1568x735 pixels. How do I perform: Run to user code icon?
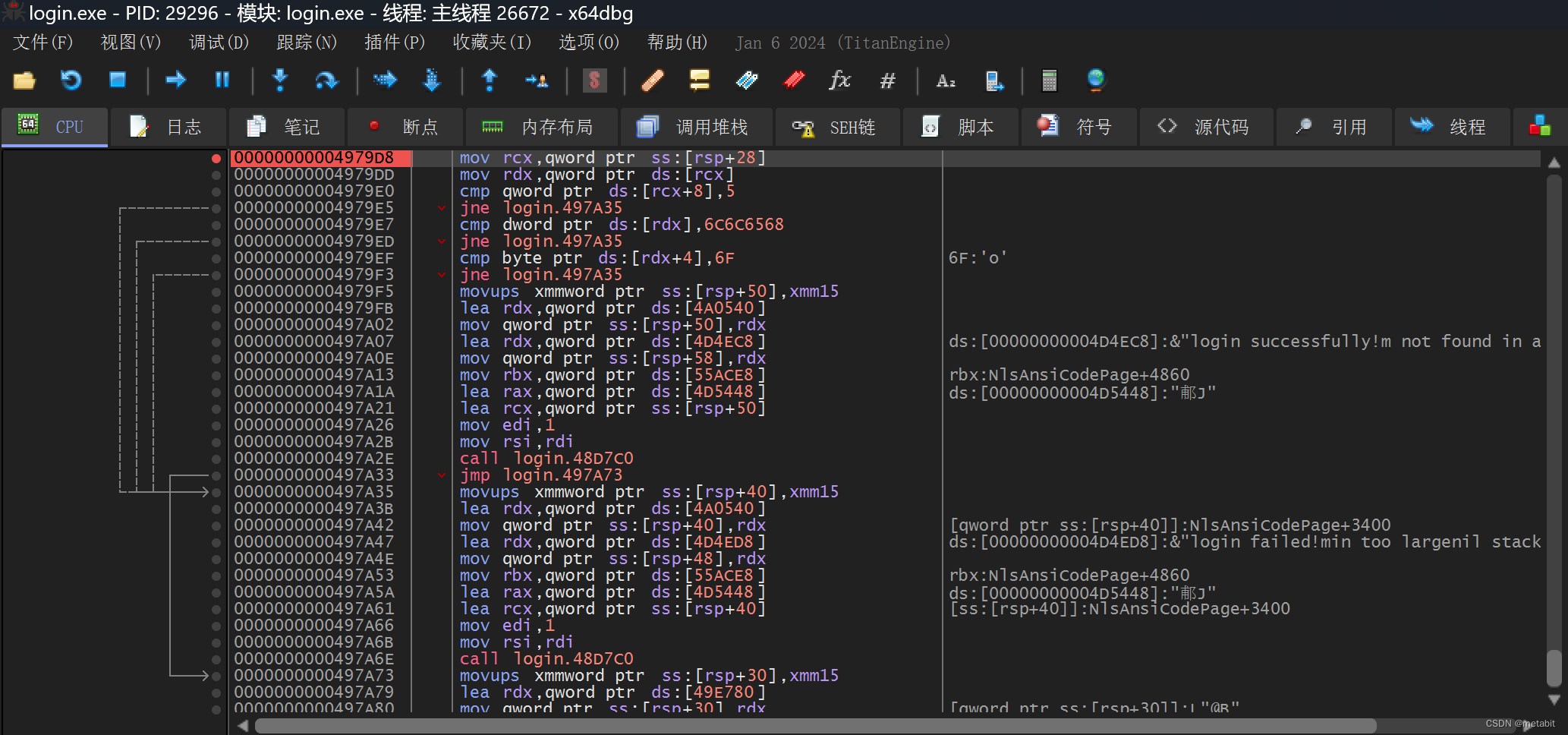coord(537,80)
